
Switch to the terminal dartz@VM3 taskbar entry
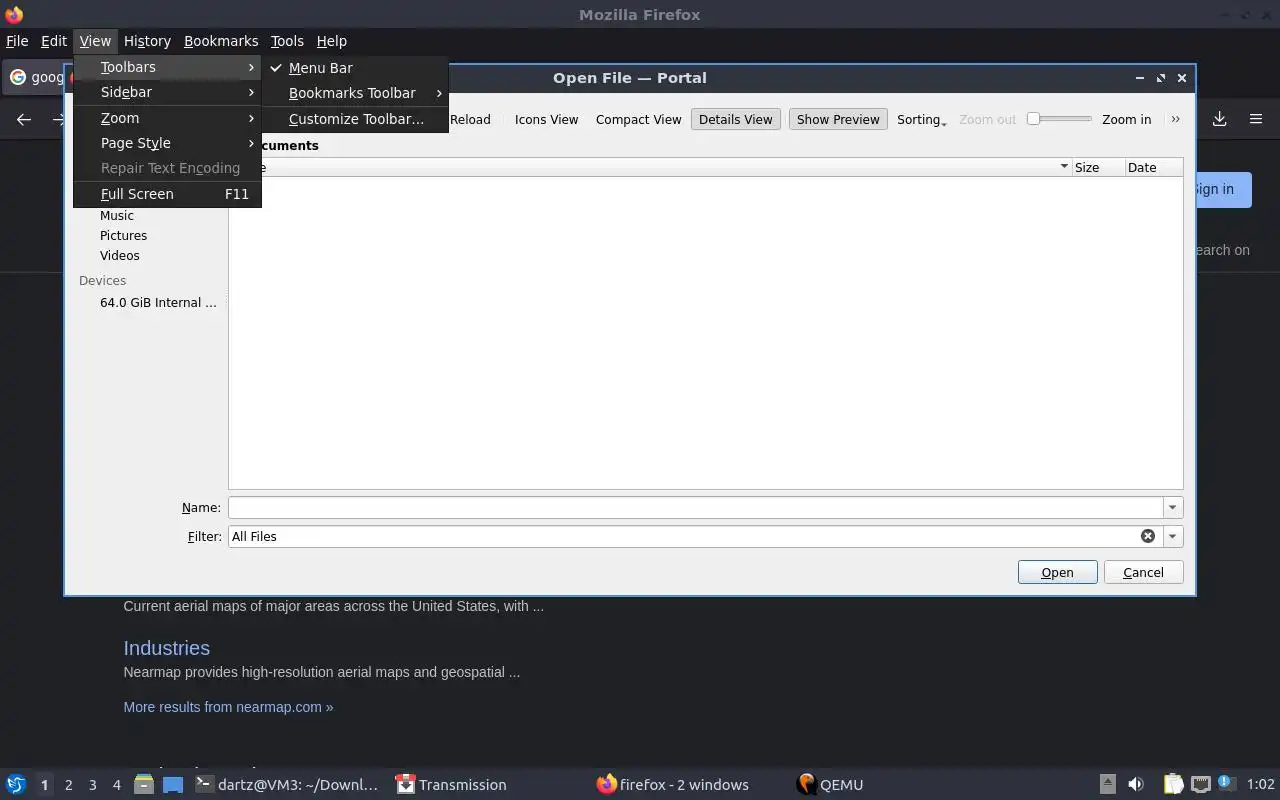tap(286, 784)
